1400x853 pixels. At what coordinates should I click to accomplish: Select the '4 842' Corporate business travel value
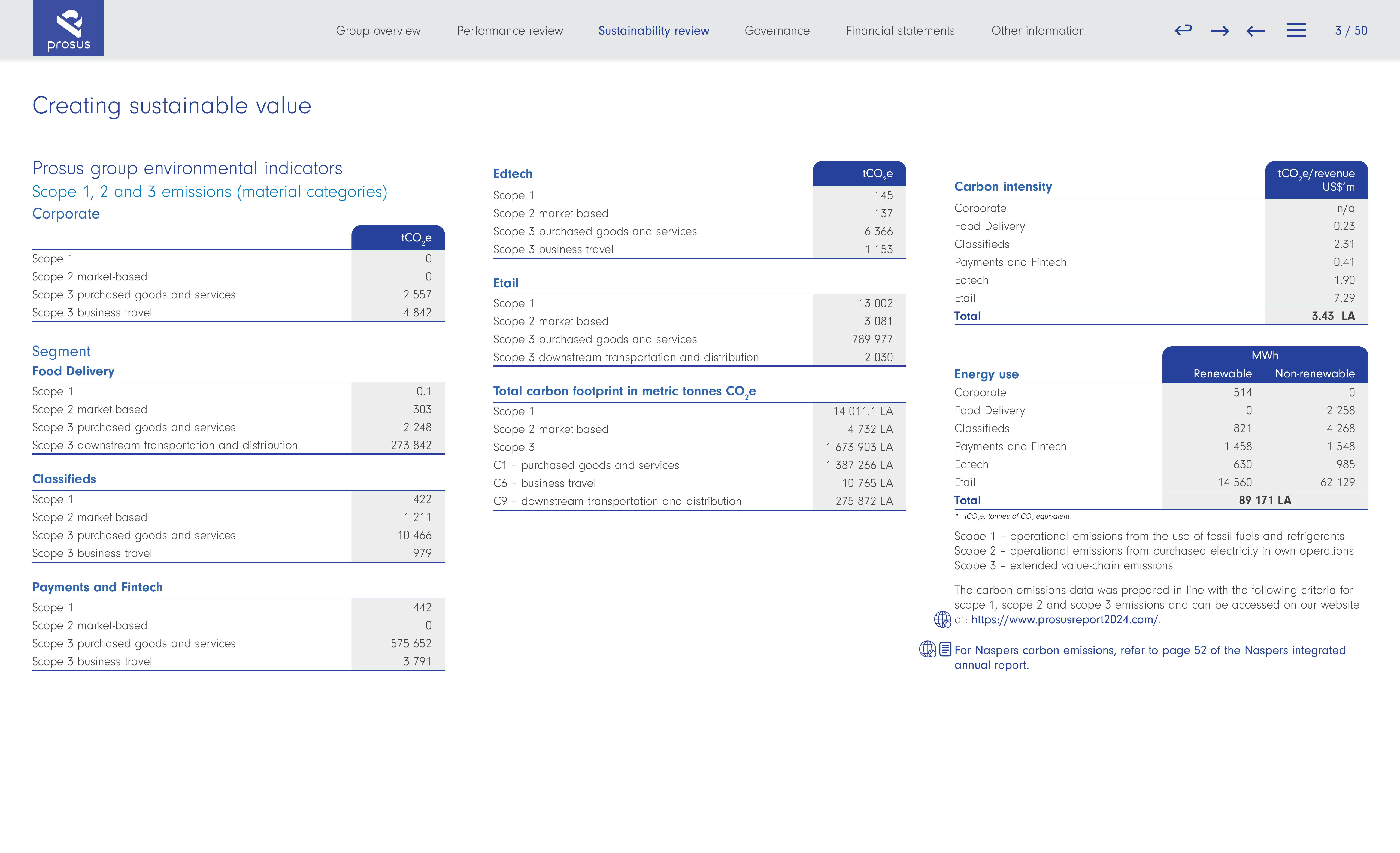point(418,313)
